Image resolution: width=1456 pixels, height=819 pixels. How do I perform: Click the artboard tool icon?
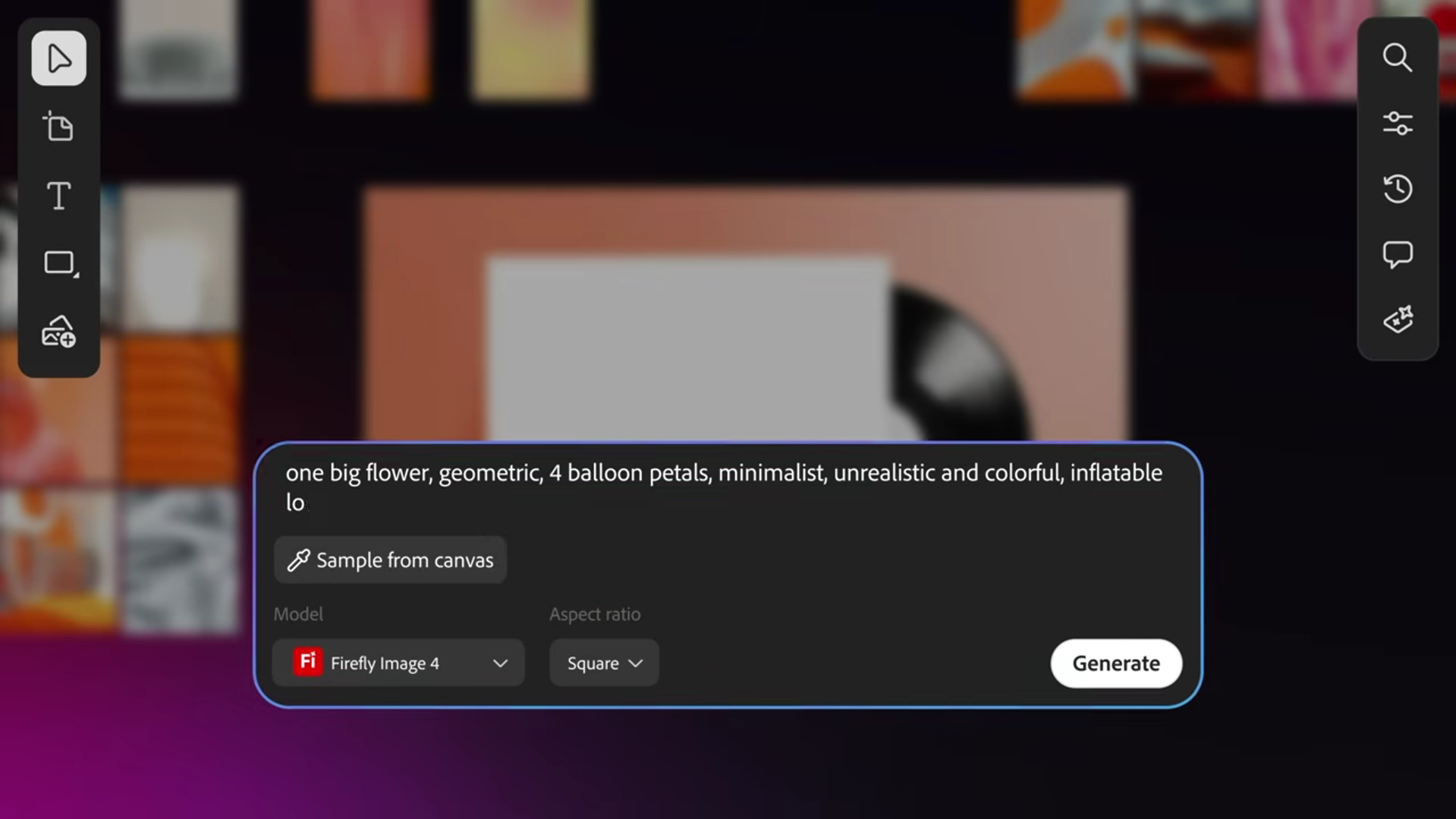tap(58, 127)
